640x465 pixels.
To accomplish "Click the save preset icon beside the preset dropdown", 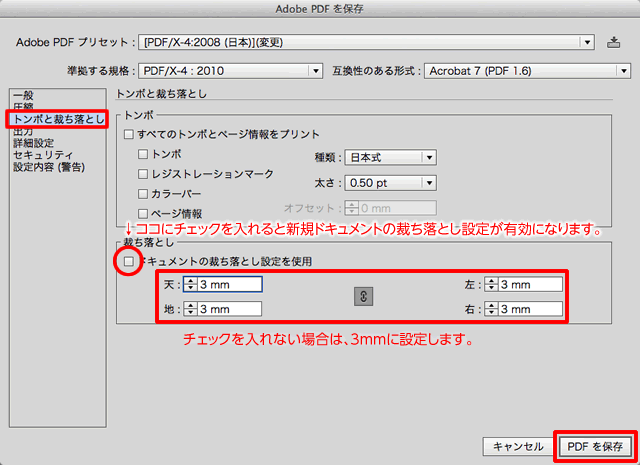I will tap(613, 42).
